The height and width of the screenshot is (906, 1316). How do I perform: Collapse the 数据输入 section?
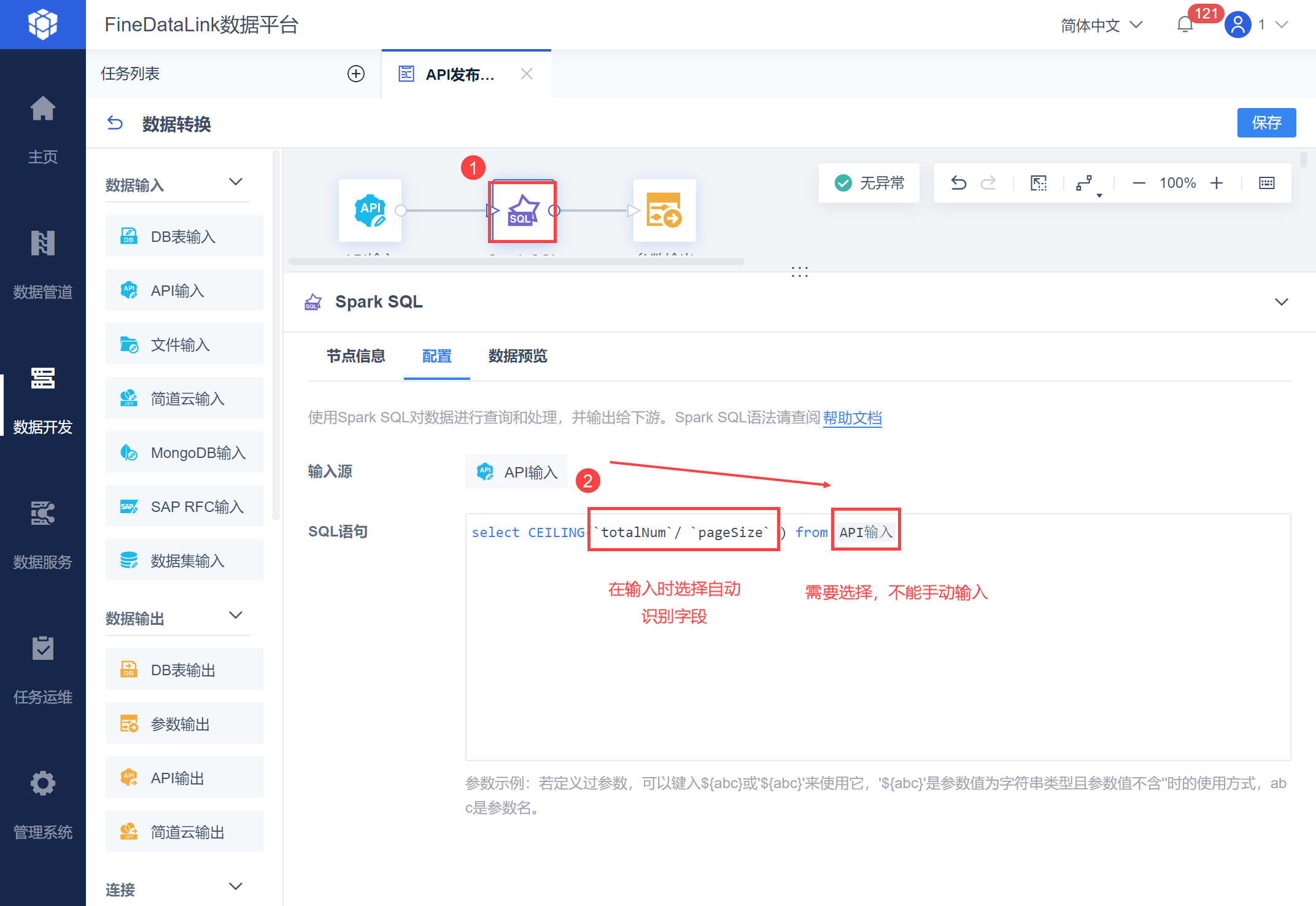(236, 182)
